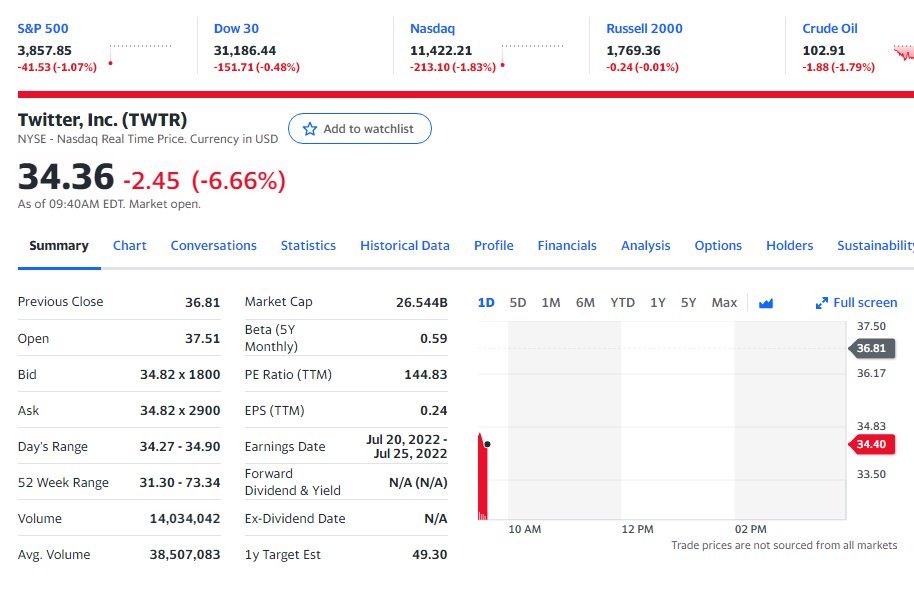Click the Forward Dividend & Yield label
The height and width of the screenshot is (591, 914).
(293, 482)
